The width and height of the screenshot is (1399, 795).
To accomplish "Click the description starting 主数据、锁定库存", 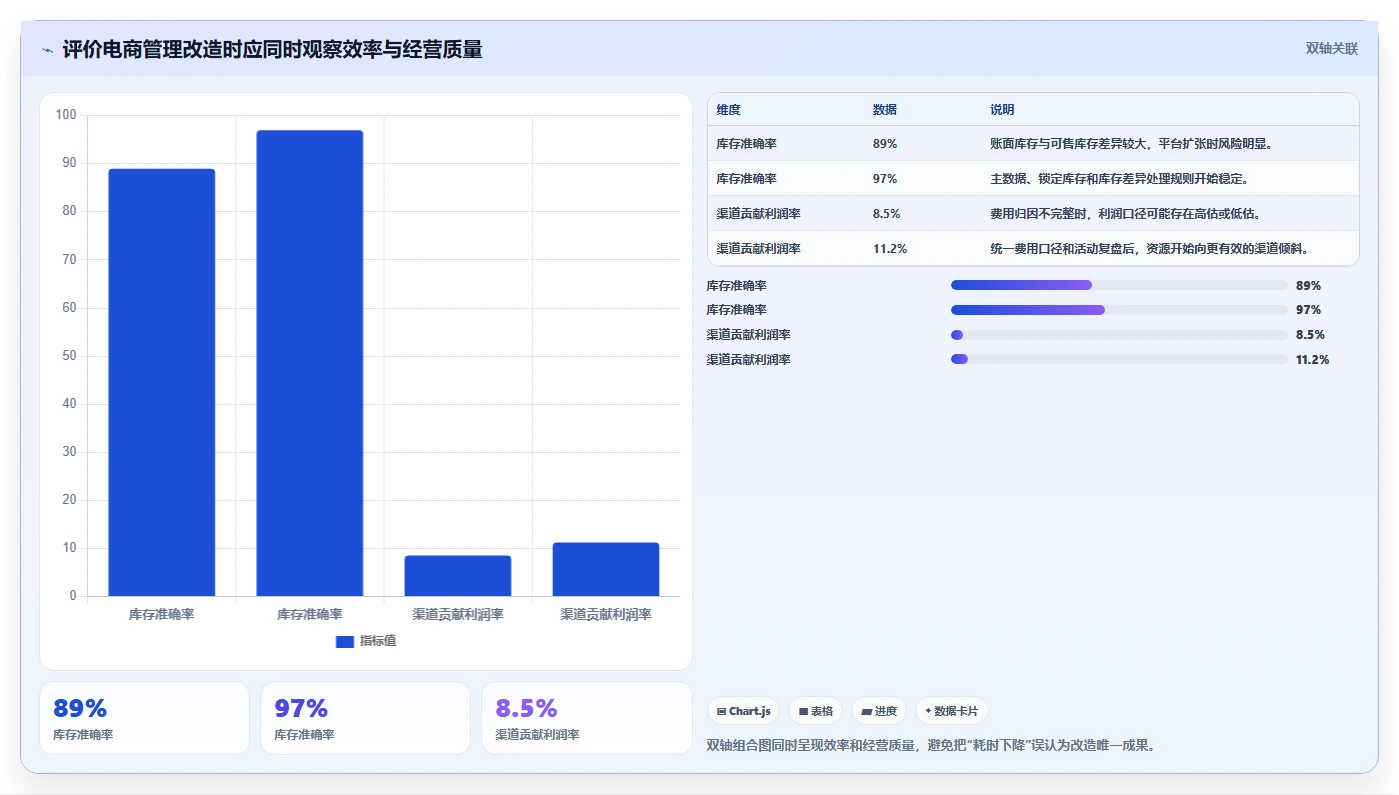I will tap(1119, 179).
